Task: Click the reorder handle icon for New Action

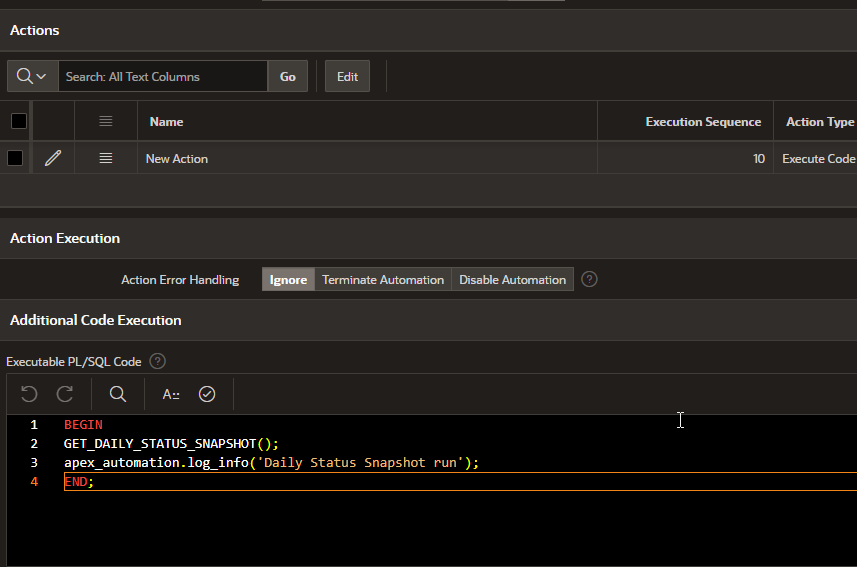Action: click(106, 158)
